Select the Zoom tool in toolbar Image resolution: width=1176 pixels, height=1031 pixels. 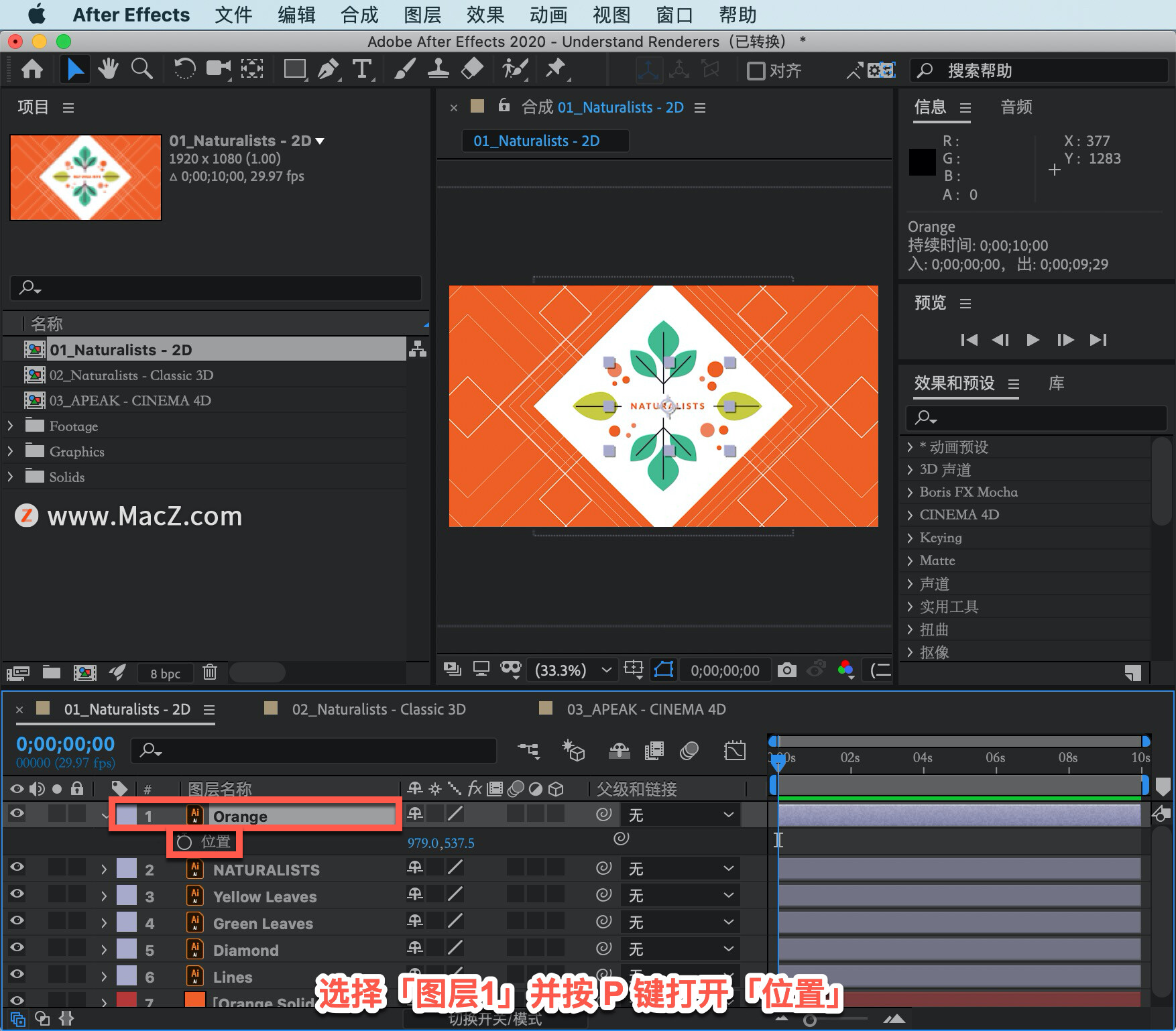(x=141, y=69)
